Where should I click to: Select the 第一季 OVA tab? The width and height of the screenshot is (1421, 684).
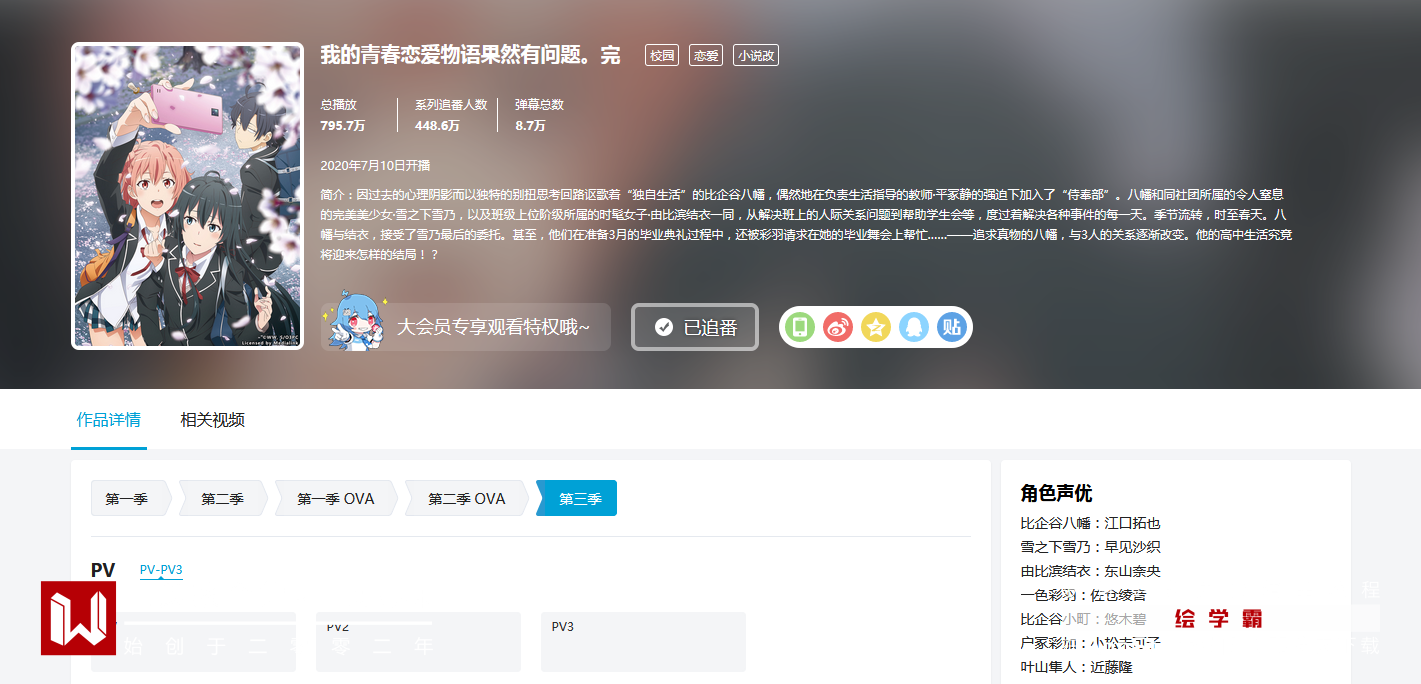[336, 498]
